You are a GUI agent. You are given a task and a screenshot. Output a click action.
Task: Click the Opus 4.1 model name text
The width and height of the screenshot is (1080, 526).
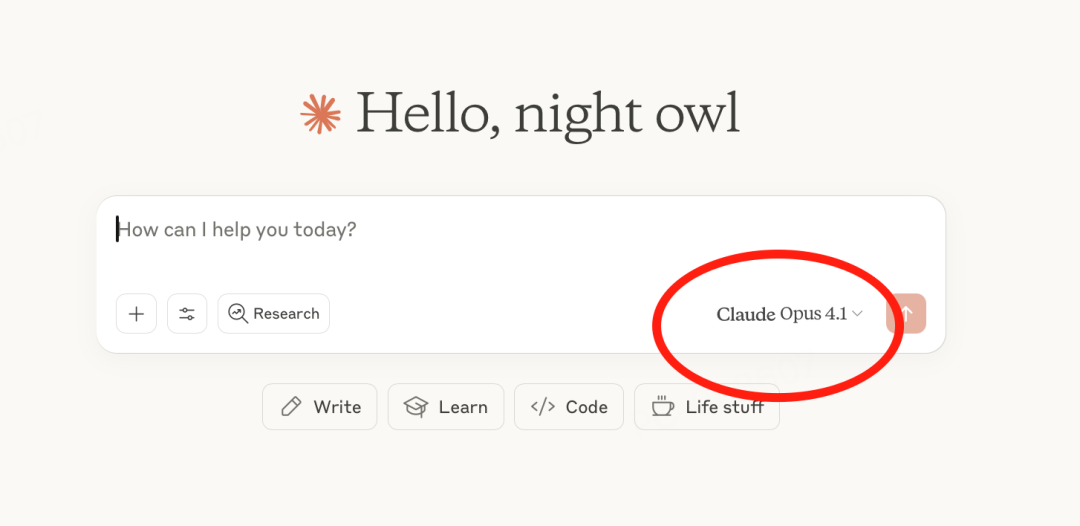[813, 314]
